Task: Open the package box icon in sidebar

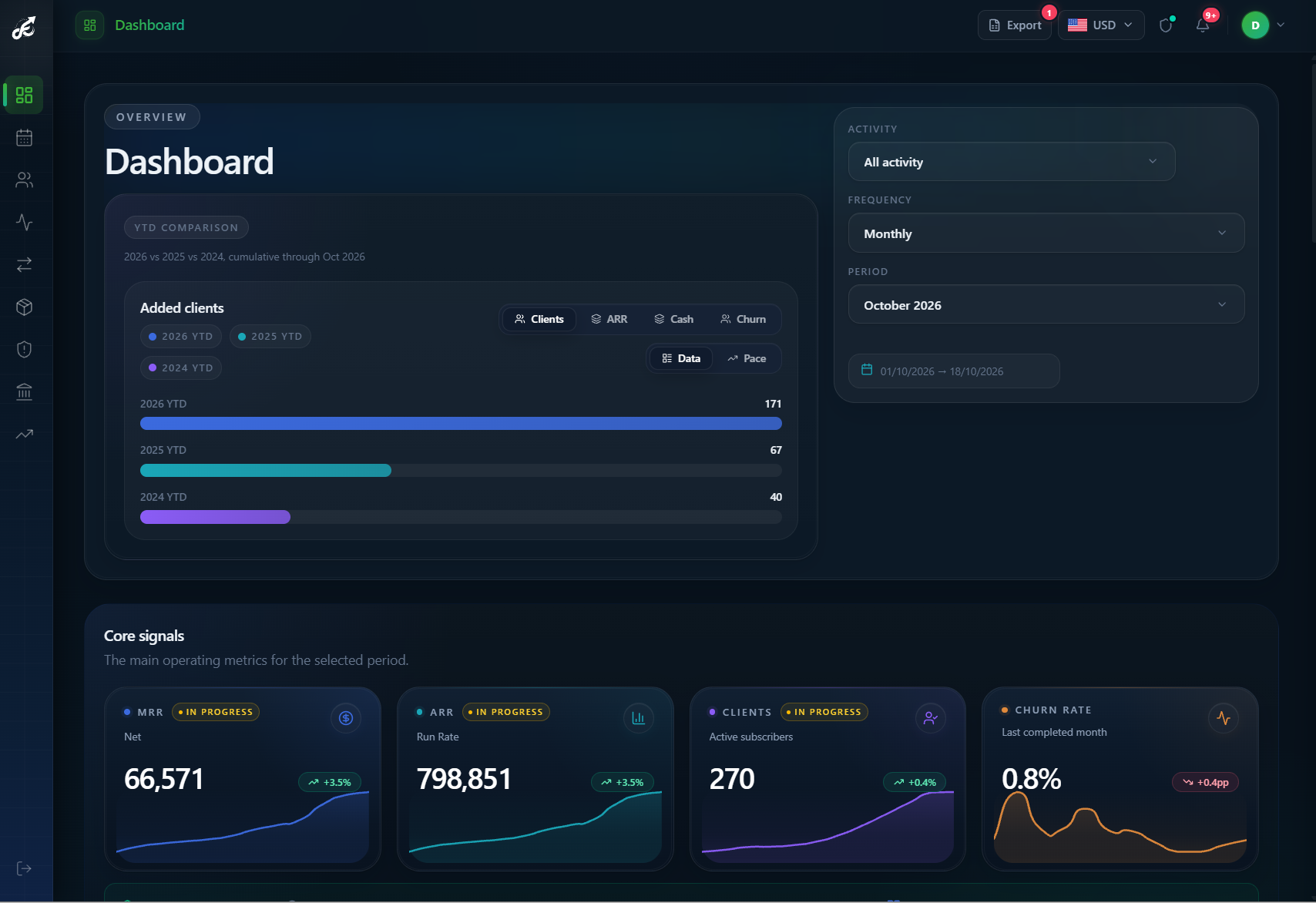Action: point(24,307)
